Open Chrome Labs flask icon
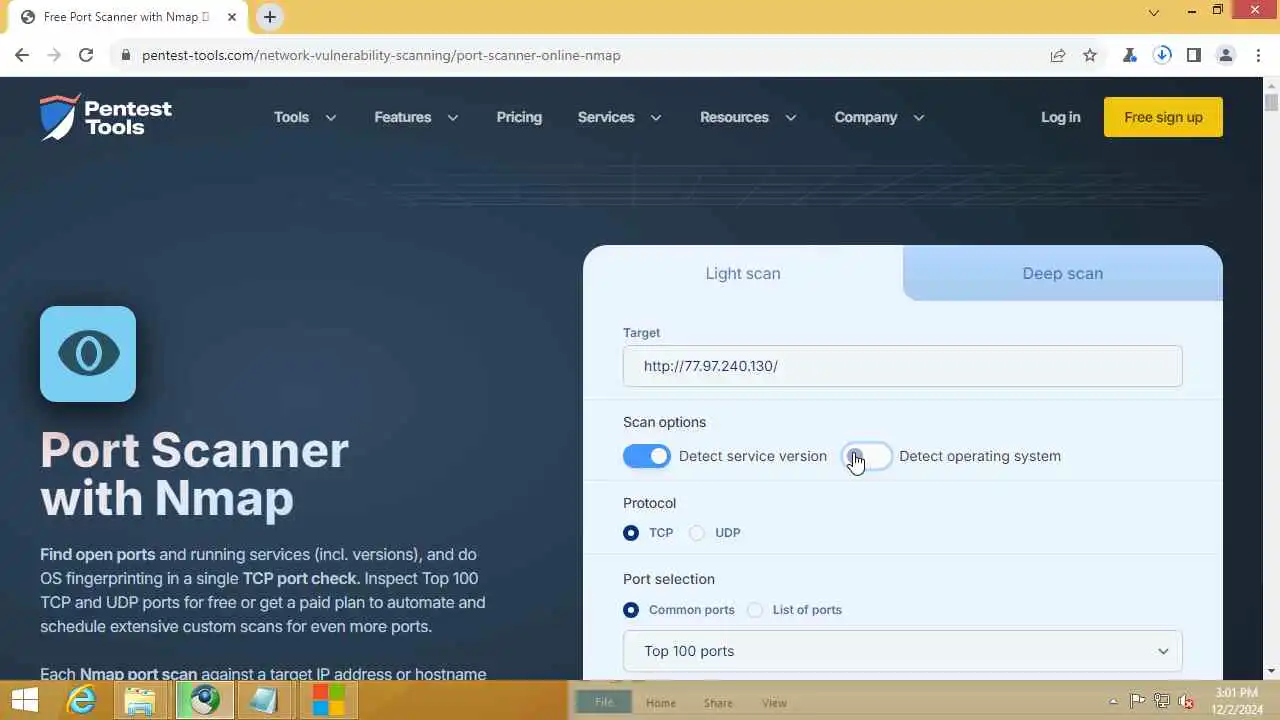The image size is (1280, 720). 1130,55
